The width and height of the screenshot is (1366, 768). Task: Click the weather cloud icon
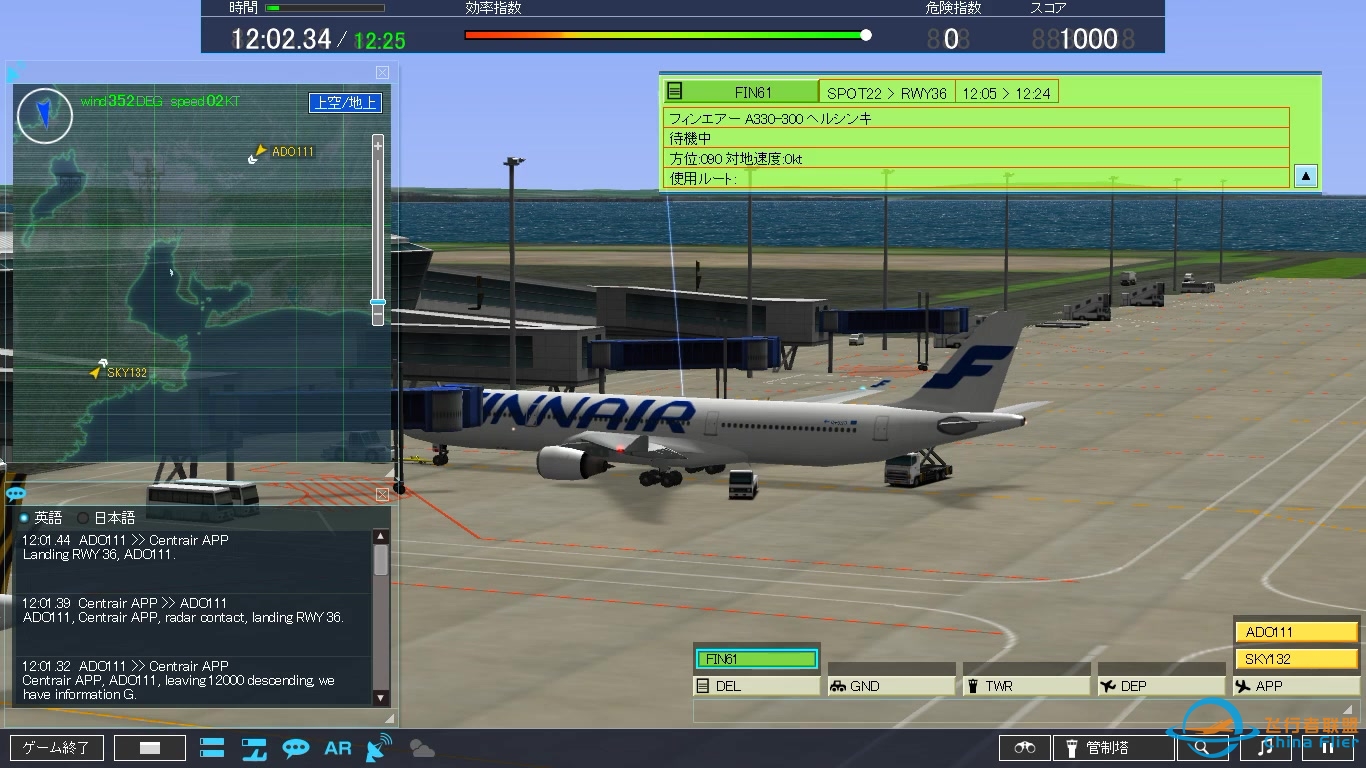pos(422,748)
